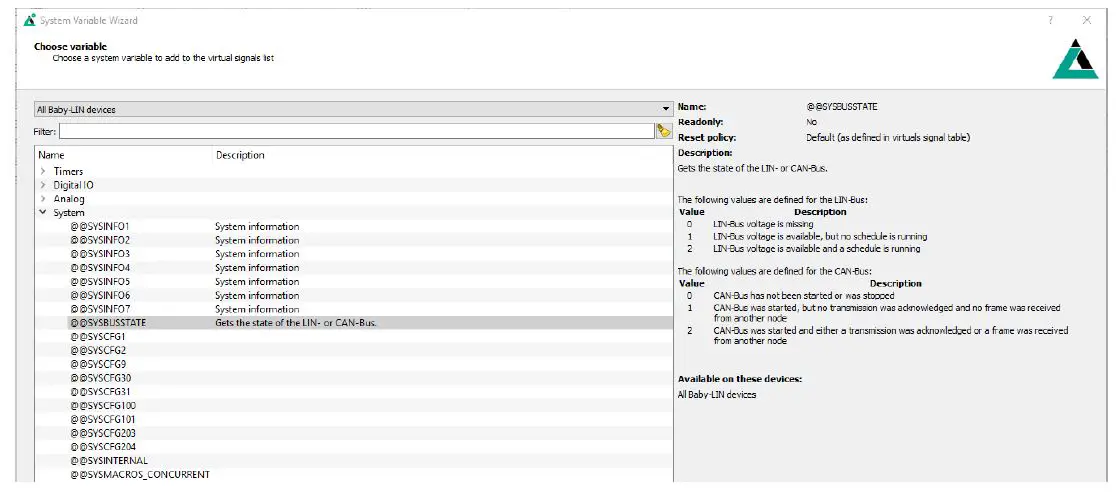Screen dimensions: 1116x496
Task: Select @@SYSCFG100 variable
Action: point(103,406)
